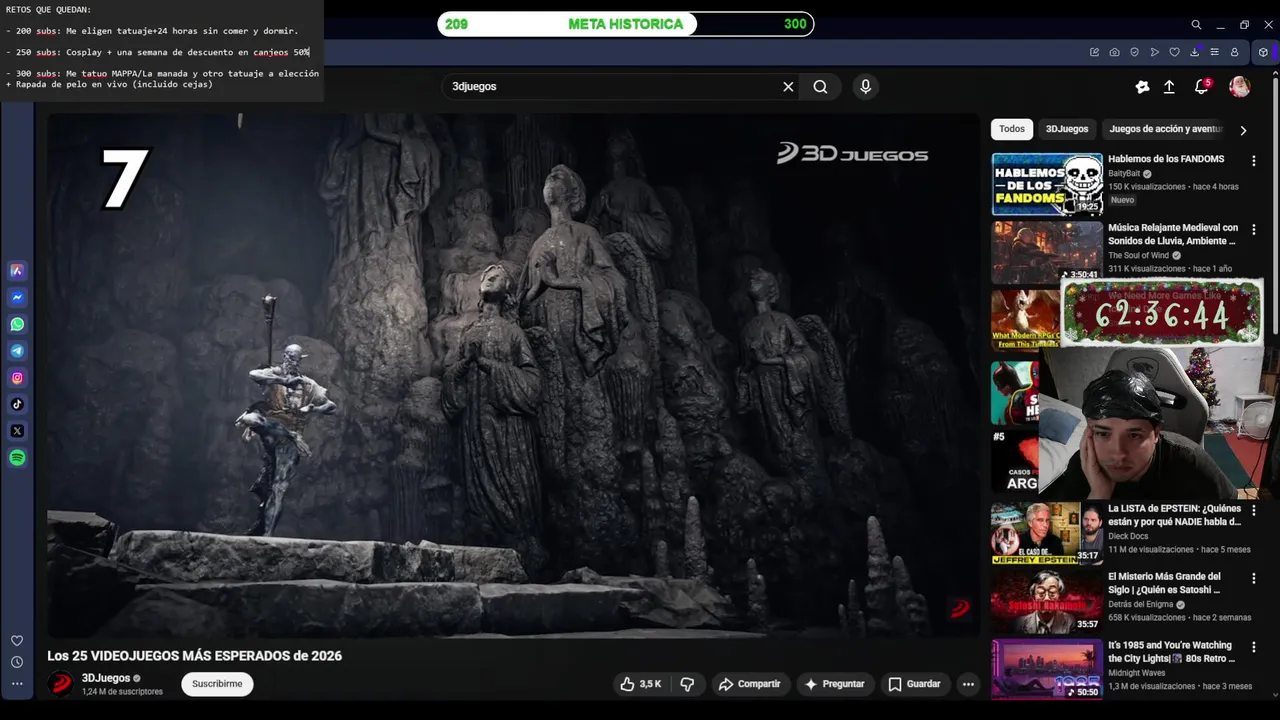Image resolution: width=1280 pixels, height=720 pixels.
Task: Open Spotify in the Opera sidebar
Action: click(x=17, y=458)
